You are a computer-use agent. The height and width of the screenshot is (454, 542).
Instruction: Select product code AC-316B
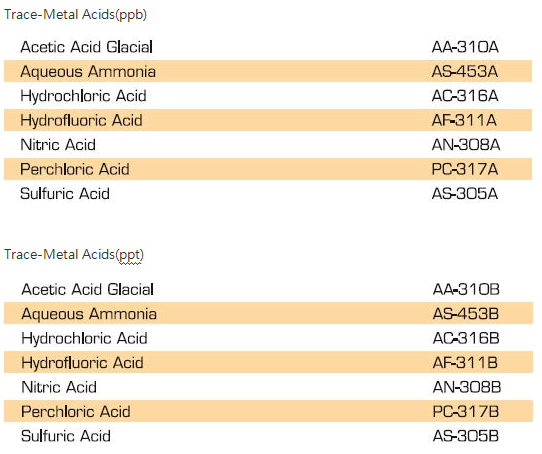[x=466, y=338]
